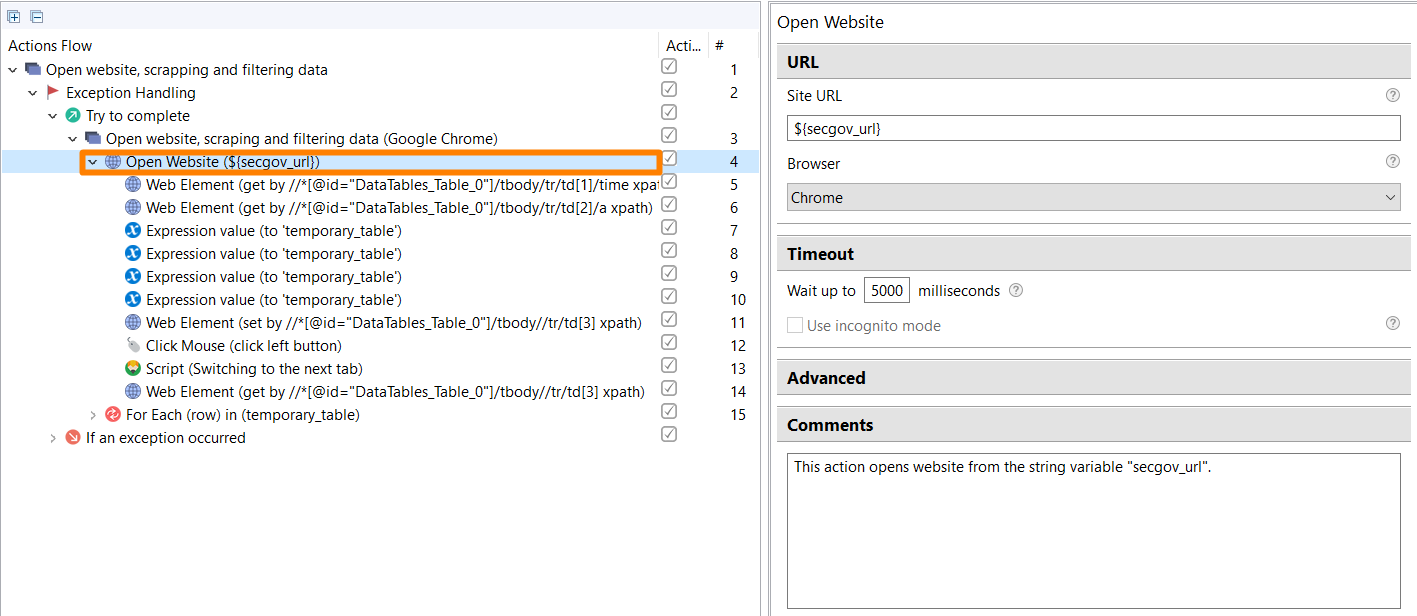Click the Site URL input field
This screenshot has width=1417, height=616.
point(1094,128)
